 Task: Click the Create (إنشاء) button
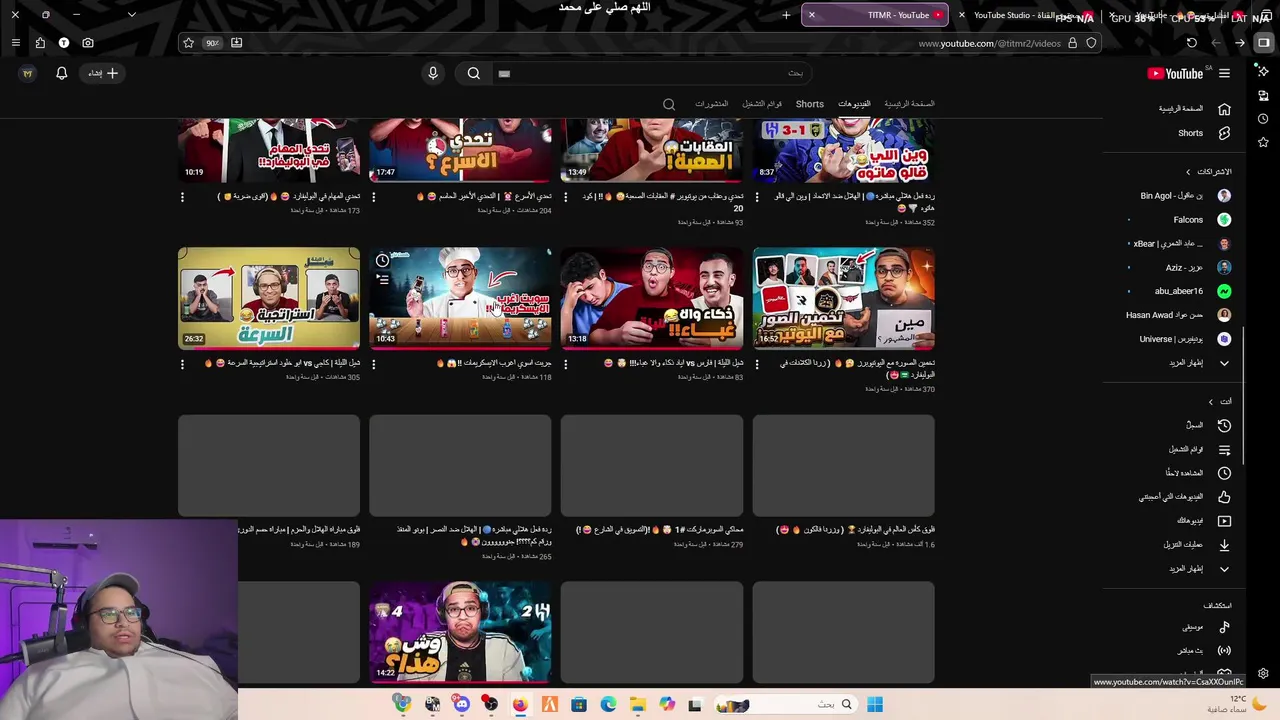click(x=103, y=73)
